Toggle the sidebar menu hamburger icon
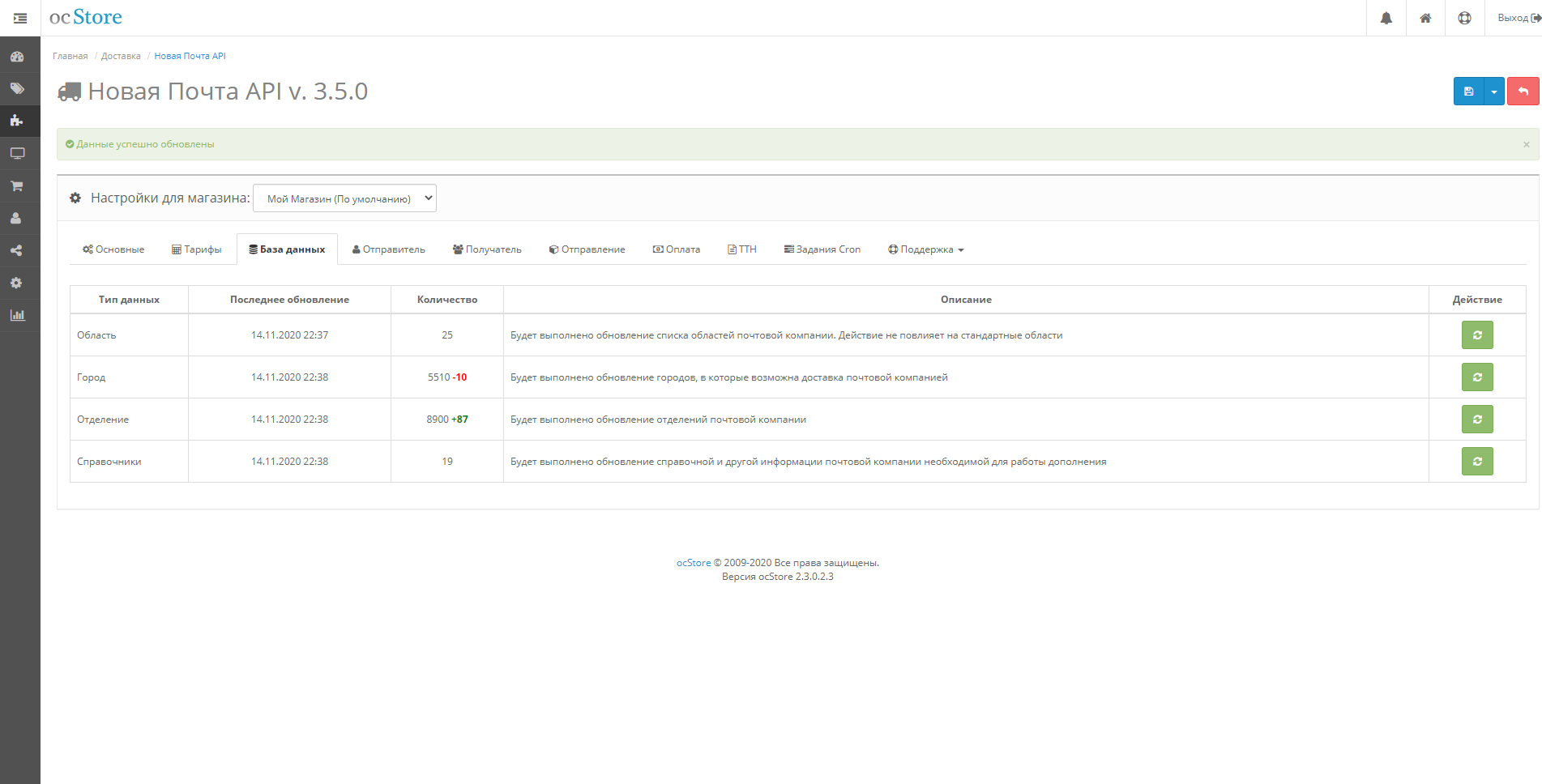Image resolution: width=1542 pixels, height=784 pixels. [x=20, y=18]
